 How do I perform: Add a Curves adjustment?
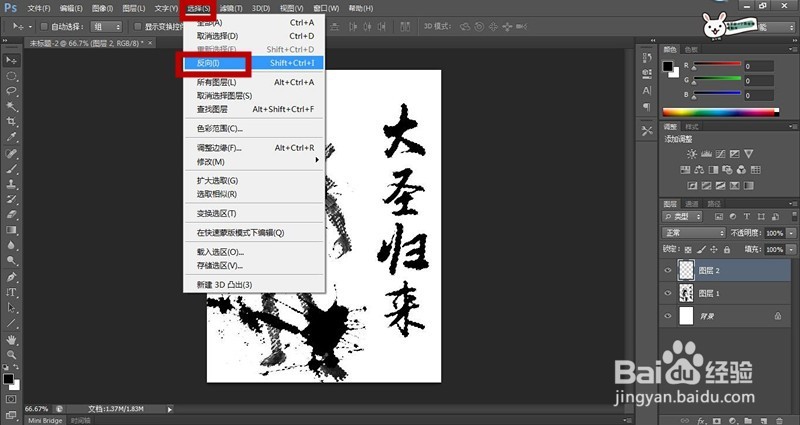tap(720, 154)
